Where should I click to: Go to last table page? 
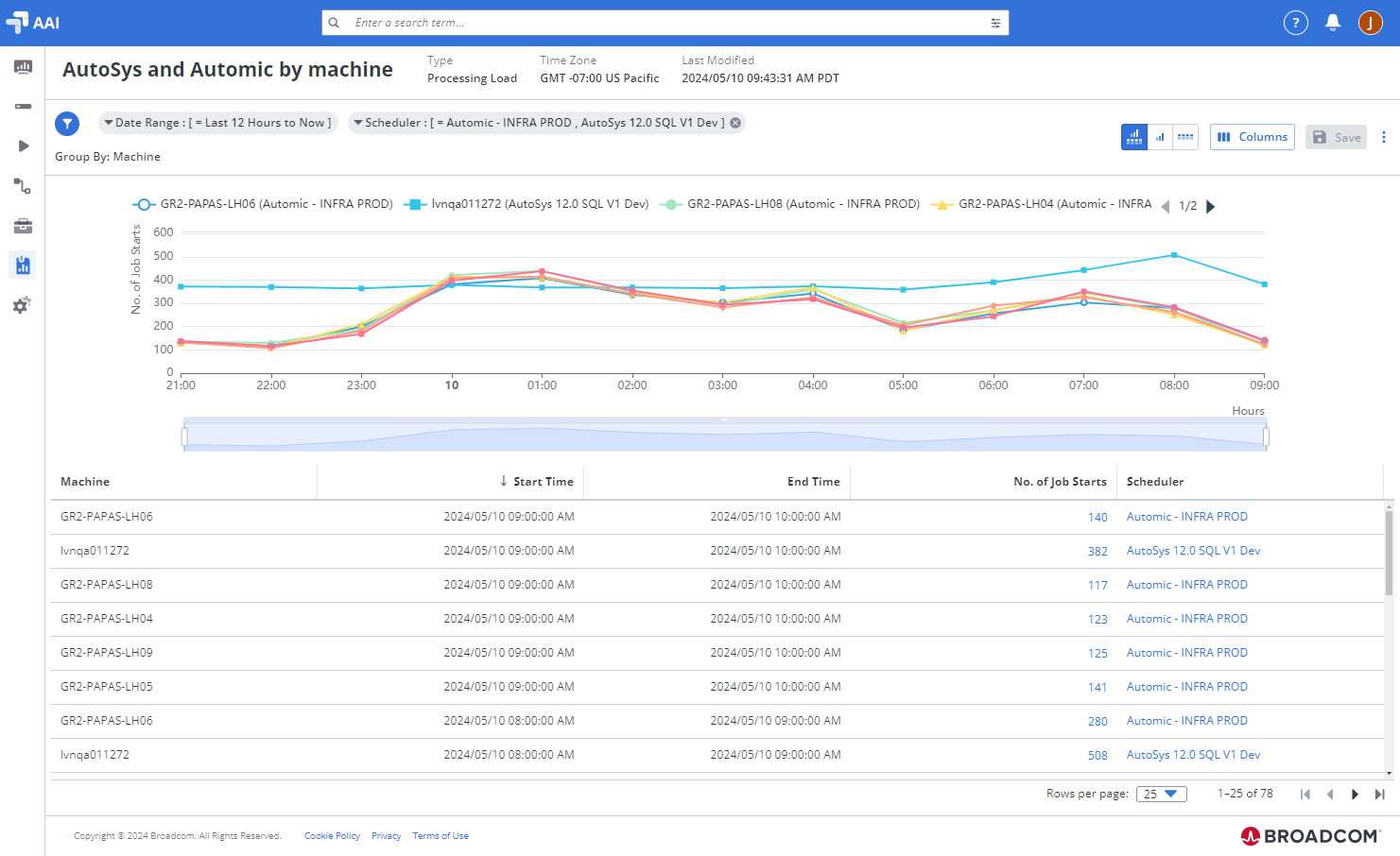[x=1379, y=795]
